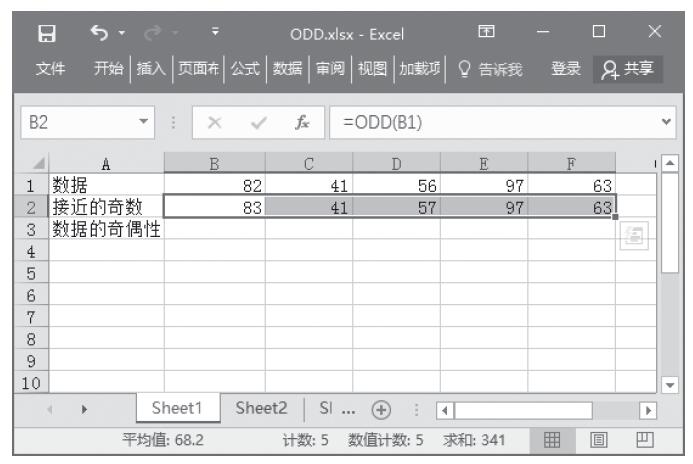Select cell D1 containing 56
This screenshot has width=693, height=464.
click(396, 184)
